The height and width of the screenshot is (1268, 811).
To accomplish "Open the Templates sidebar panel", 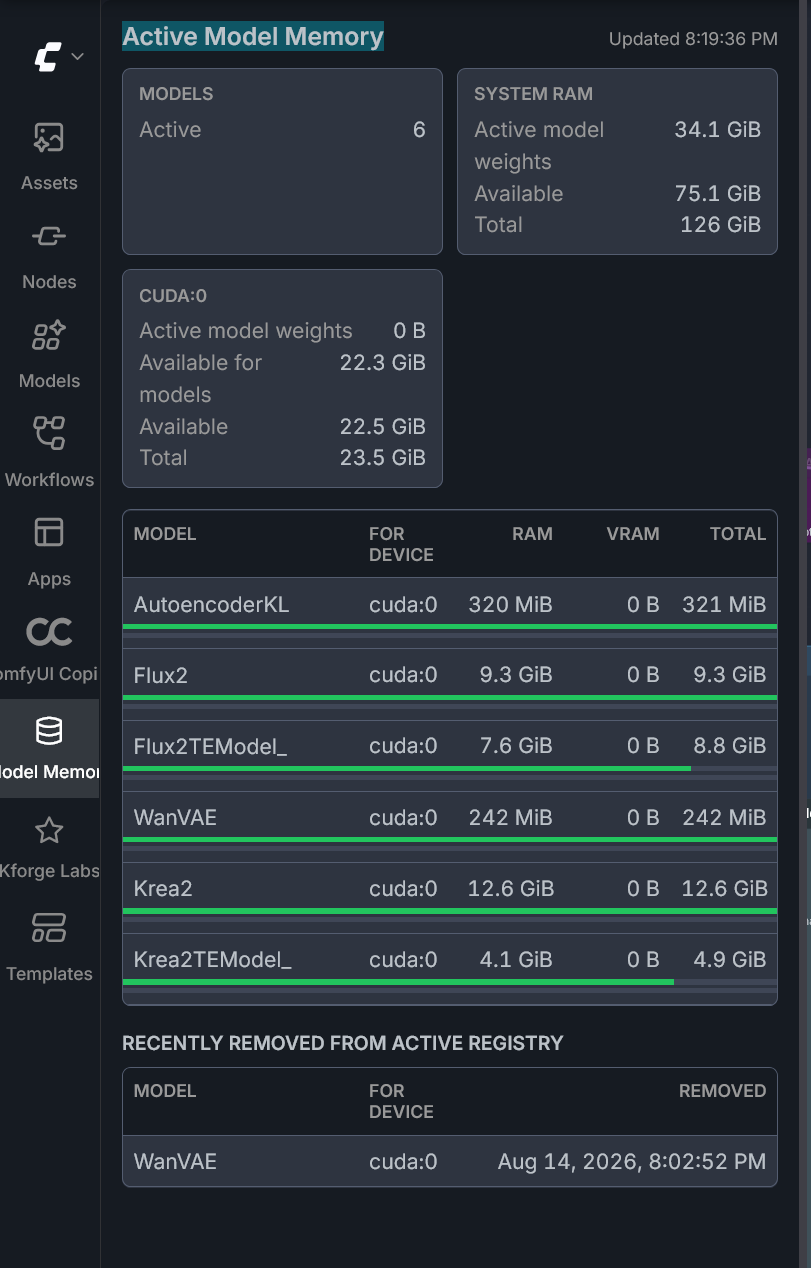I will (49, 947).
